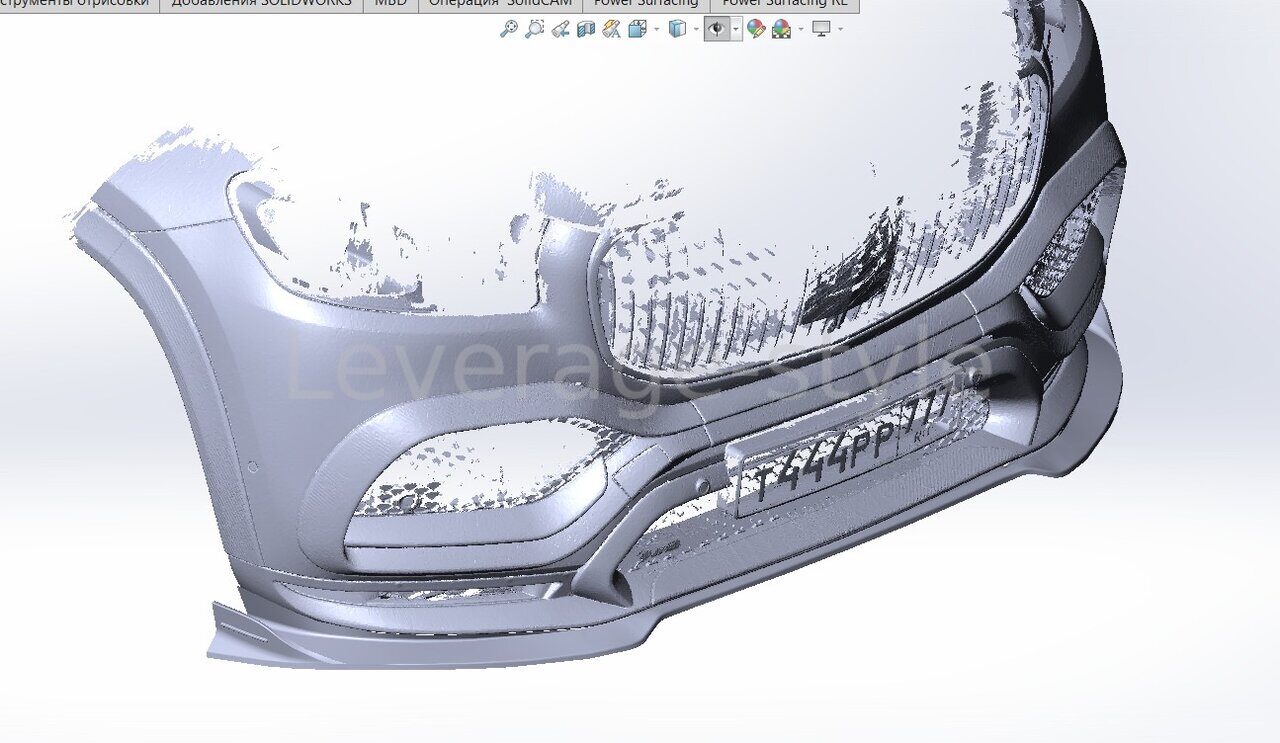Switch to the MBD tab
1280x743 pixels.
coord(390,4)
